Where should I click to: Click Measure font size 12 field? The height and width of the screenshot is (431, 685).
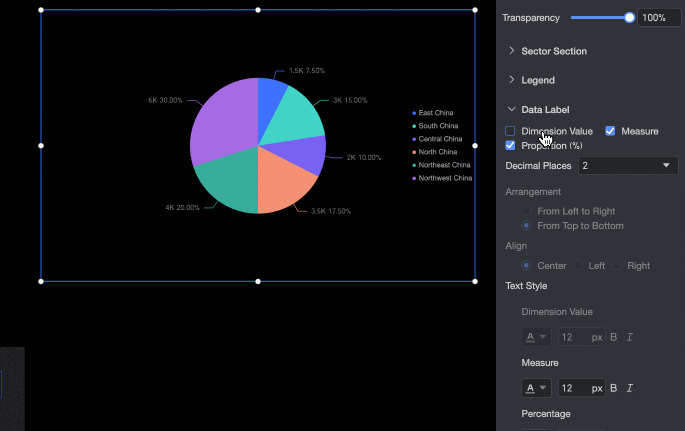click(581, 388)
